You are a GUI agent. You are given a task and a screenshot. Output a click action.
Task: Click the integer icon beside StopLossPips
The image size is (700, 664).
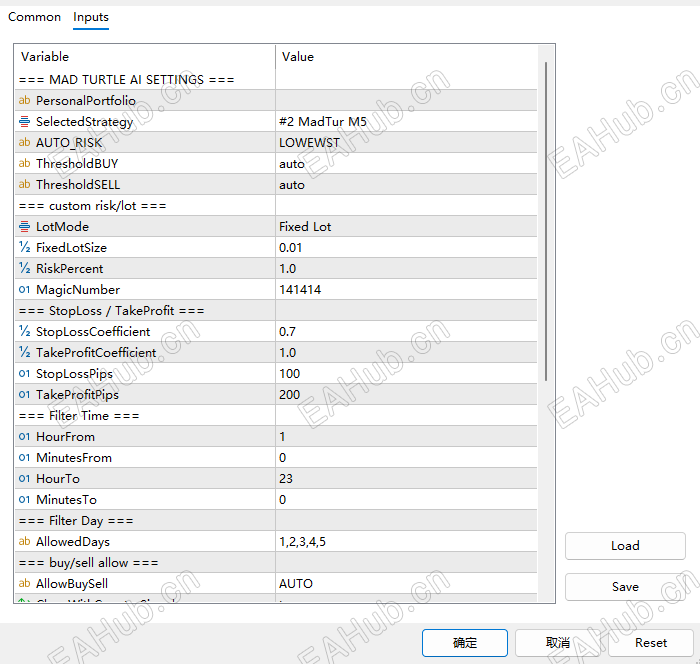click(x=25, y=373)
